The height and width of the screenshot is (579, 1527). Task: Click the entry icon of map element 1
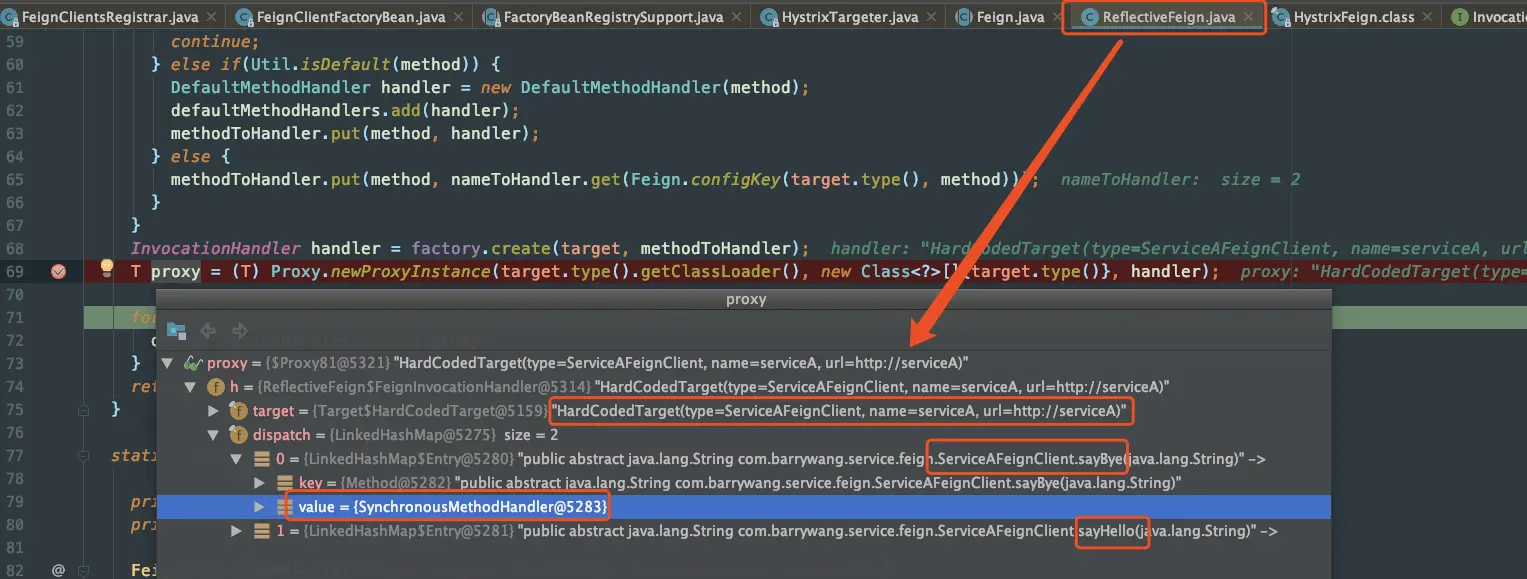pyautogui.click(x=260, y=531)
